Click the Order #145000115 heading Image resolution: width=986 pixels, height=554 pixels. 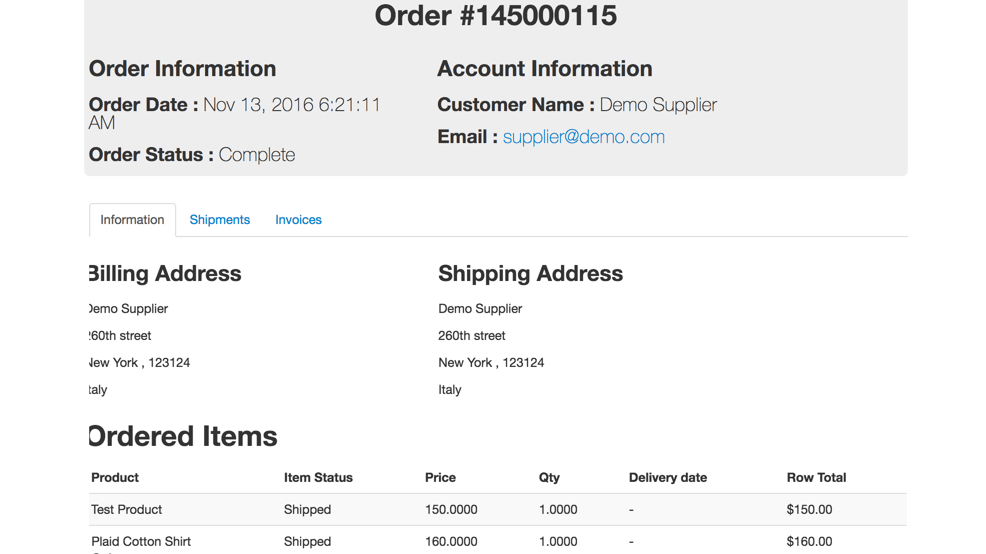point(495,16)
